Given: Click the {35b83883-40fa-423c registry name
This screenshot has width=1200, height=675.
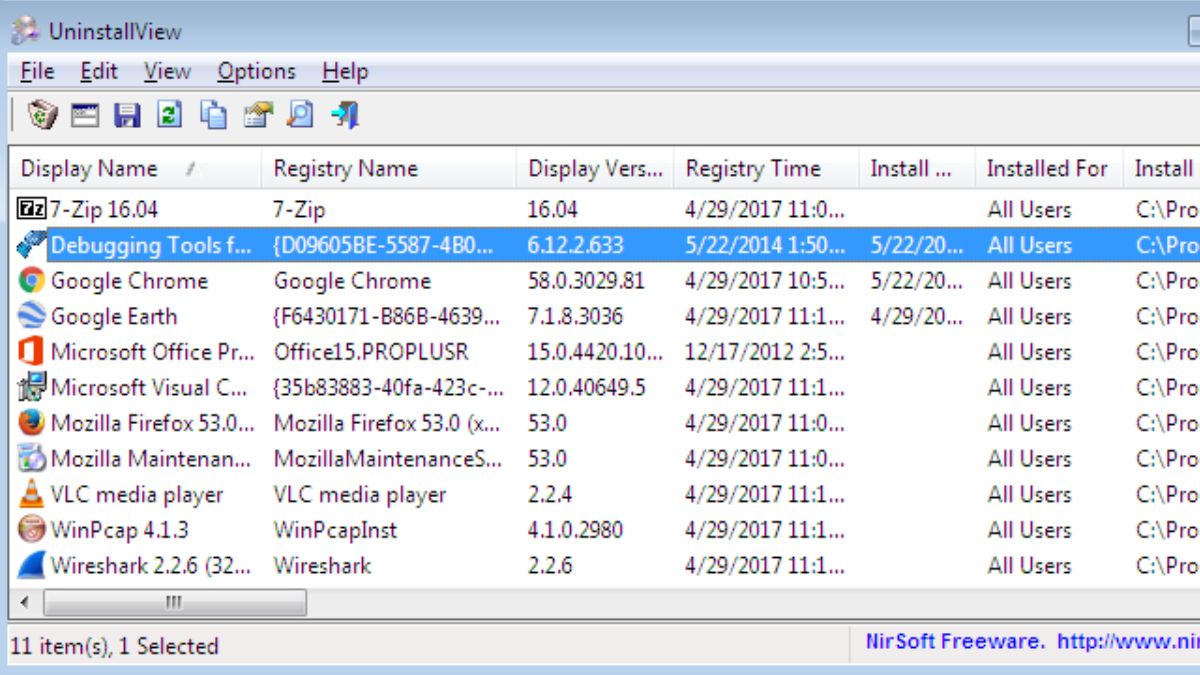Looking at the screenshot, I should [x=389, y=388].
